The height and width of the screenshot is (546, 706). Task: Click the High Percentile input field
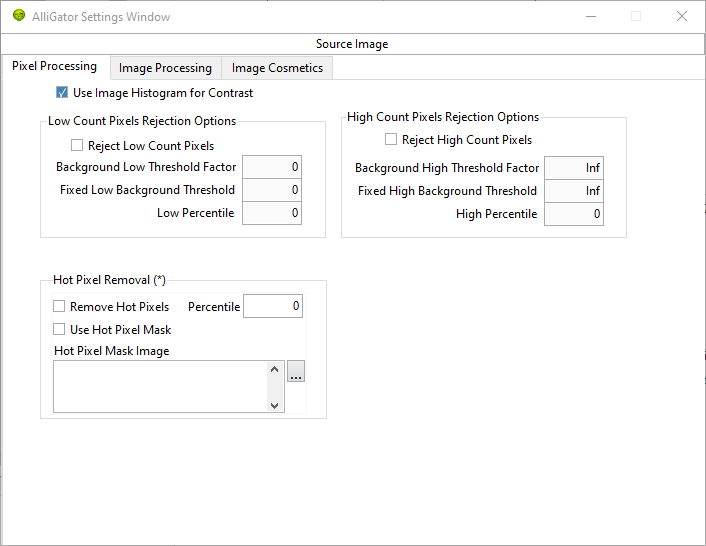tap(574, 214)
